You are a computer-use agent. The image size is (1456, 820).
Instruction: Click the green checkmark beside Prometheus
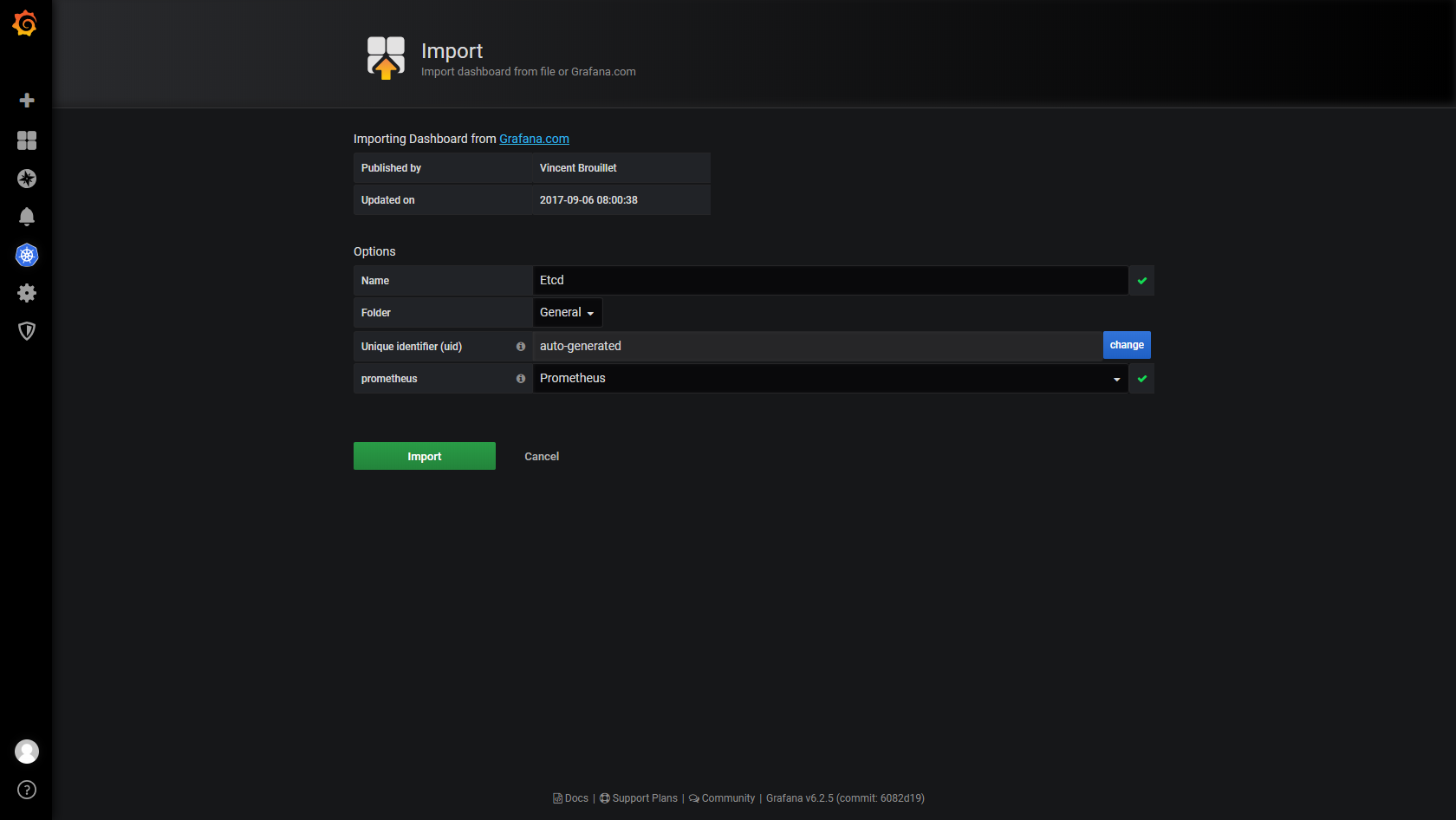click(1142, 379)
